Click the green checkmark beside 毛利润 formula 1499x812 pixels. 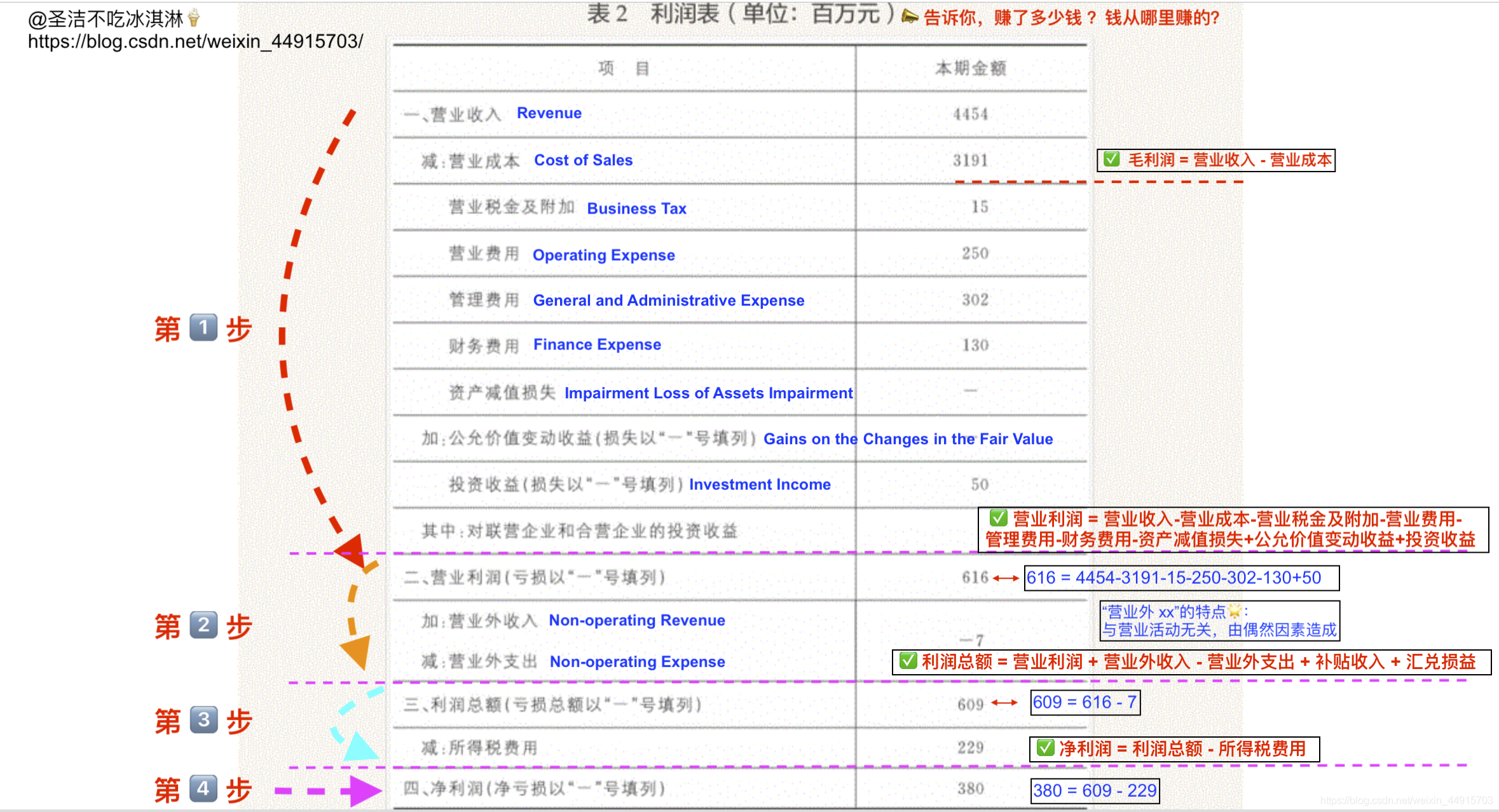pos(1111,159)
